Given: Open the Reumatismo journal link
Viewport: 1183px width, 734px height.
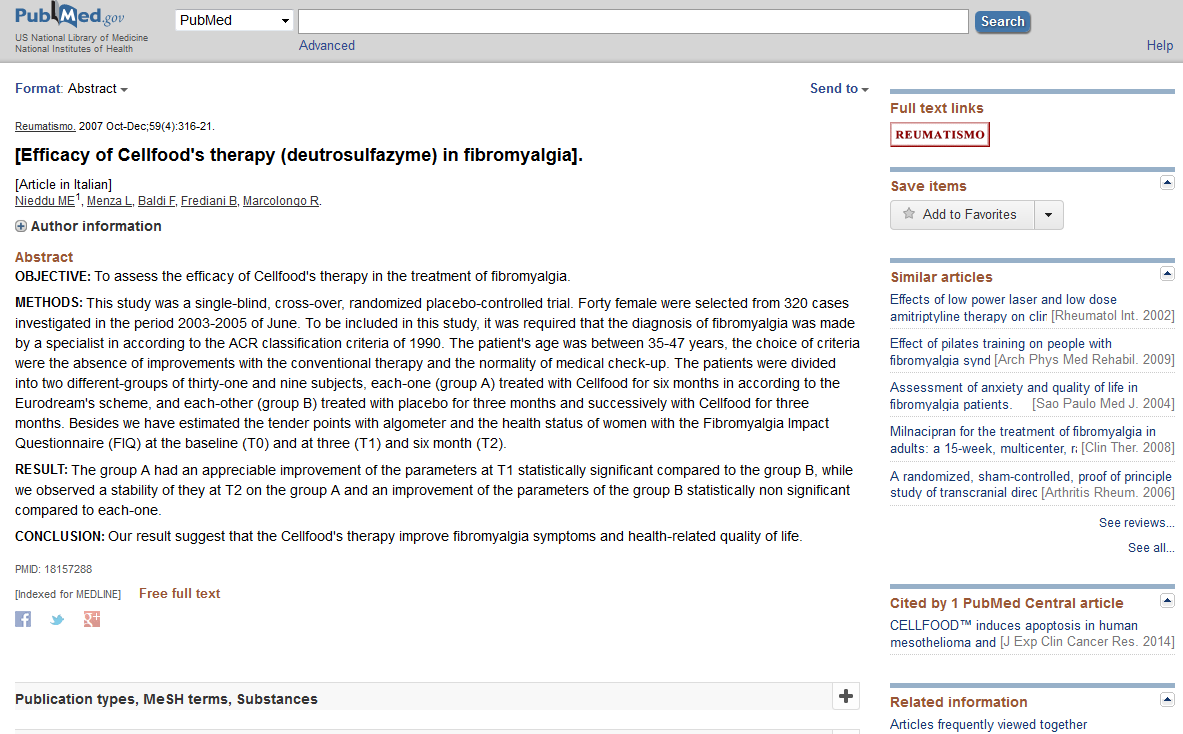Looking at the screenshot, I should point(45,127).
